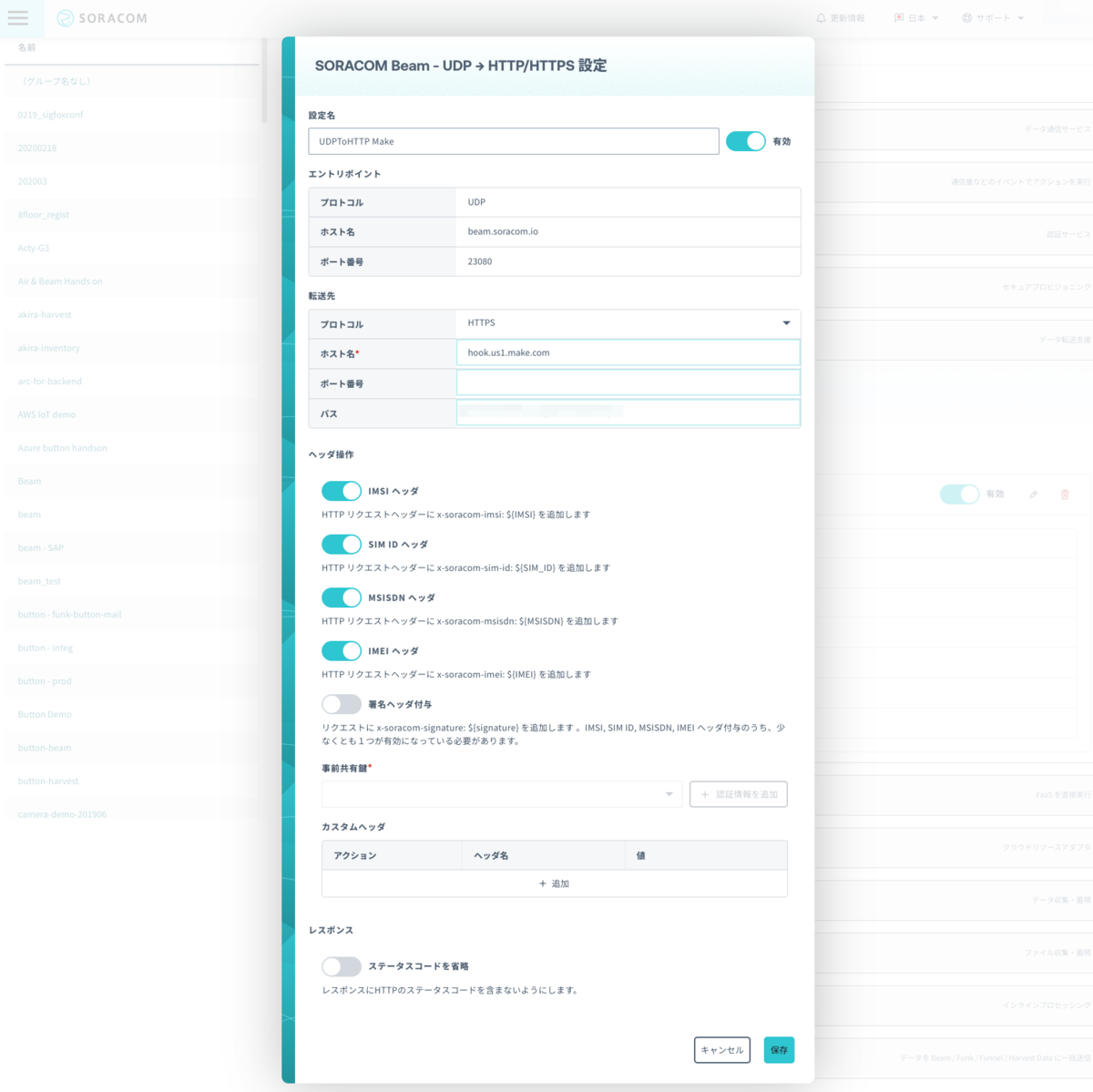Click the パス input field
This screenshot has height=1092, width=1093.
(x=628, y=413)
